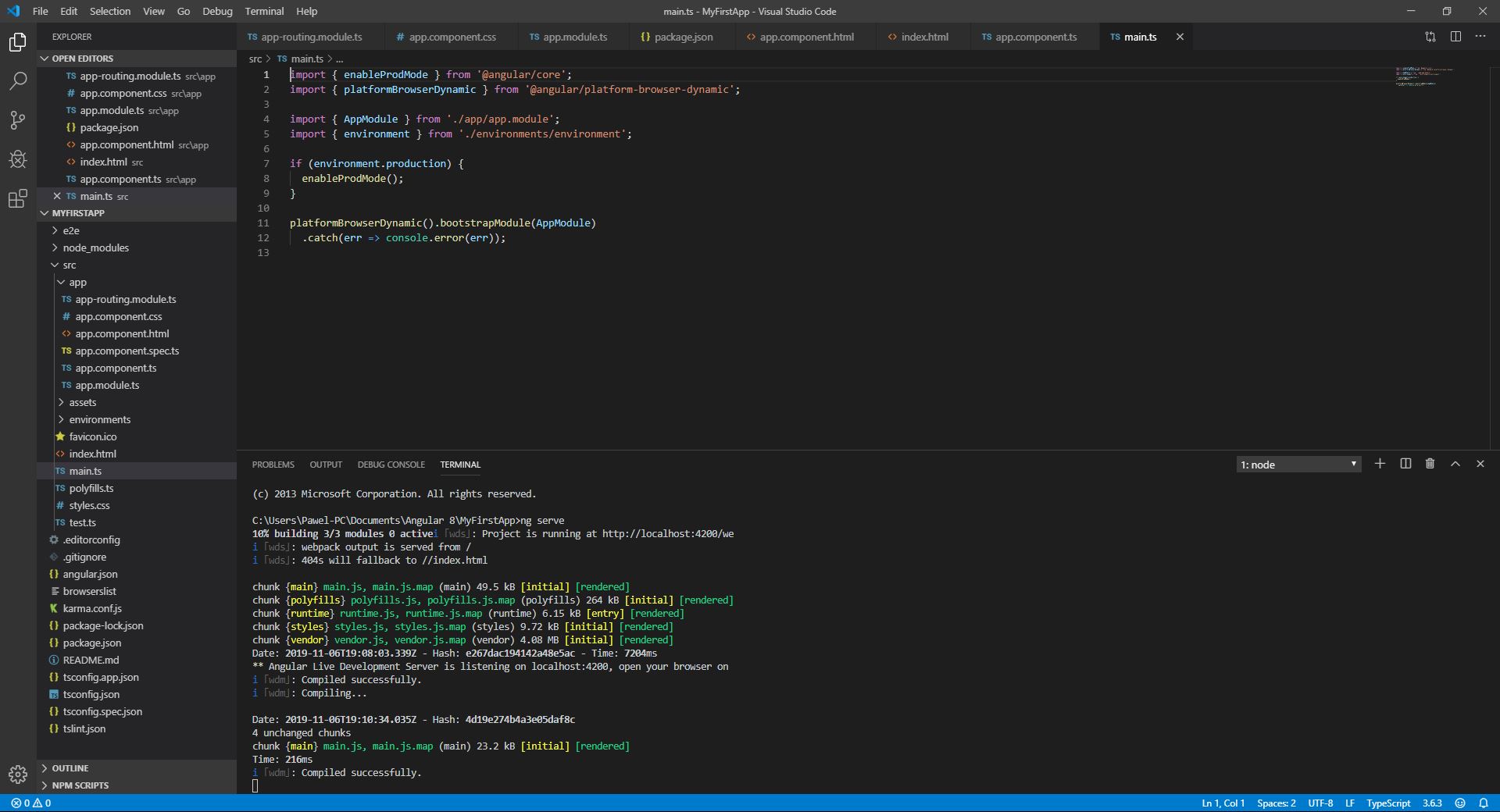Open the Debug menu
1500x812 pixels.
tap(217, 11)
